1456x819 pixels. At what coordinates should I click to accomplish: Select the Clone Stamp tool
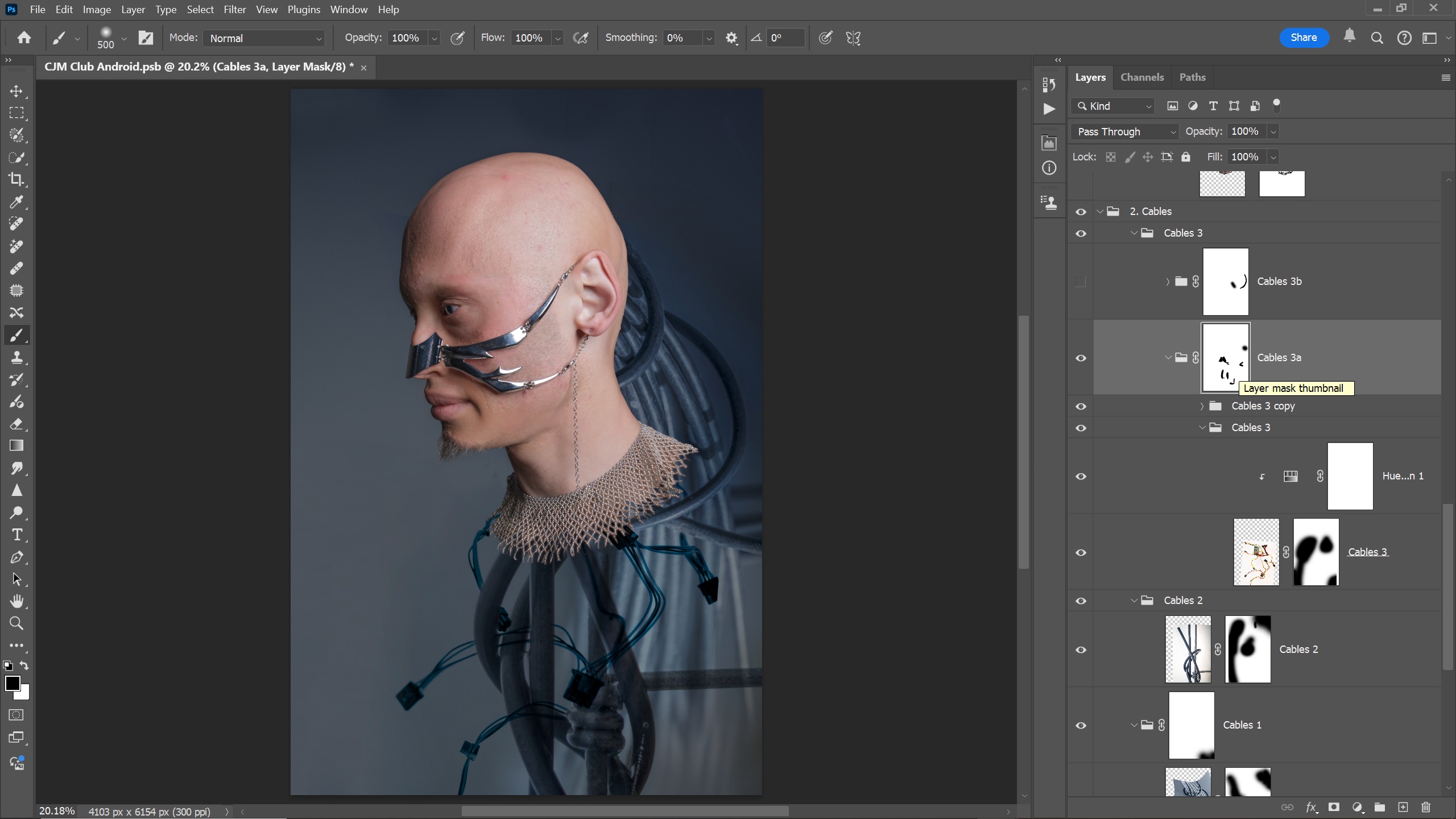16,358
